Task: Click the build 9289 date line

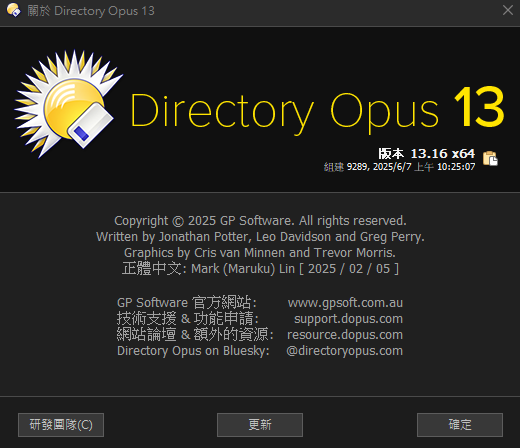Action: click(x=399, y=167)
